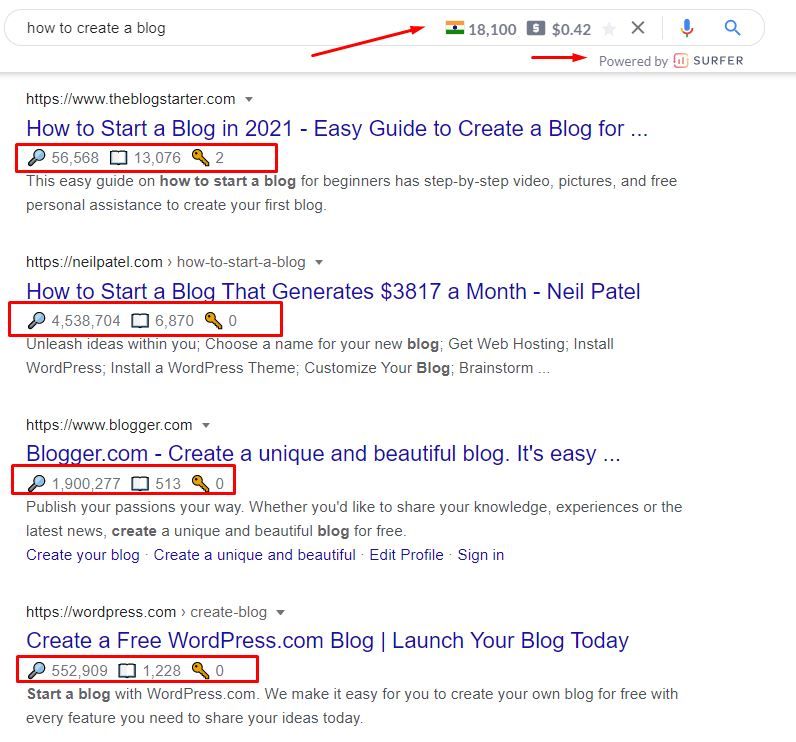Click the https://www.blogger.com URL text
Image resolution: width=796 pixels, height=742 pixels.
pos(109,425)
